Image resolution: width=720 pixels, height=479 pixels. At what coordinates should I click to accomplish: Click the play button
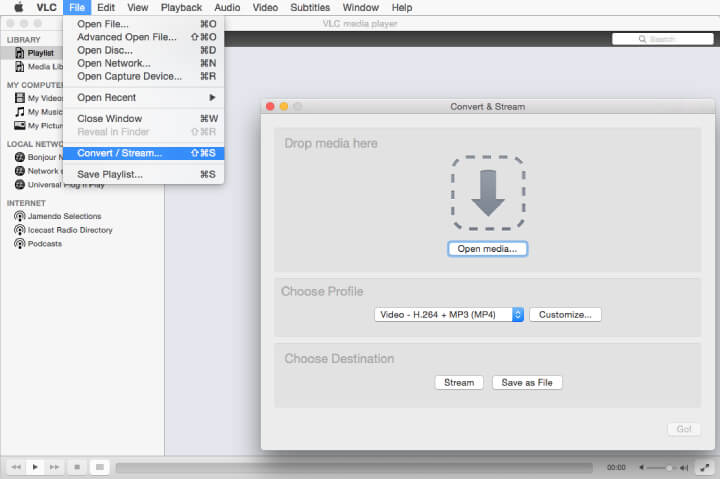point(35,467)
